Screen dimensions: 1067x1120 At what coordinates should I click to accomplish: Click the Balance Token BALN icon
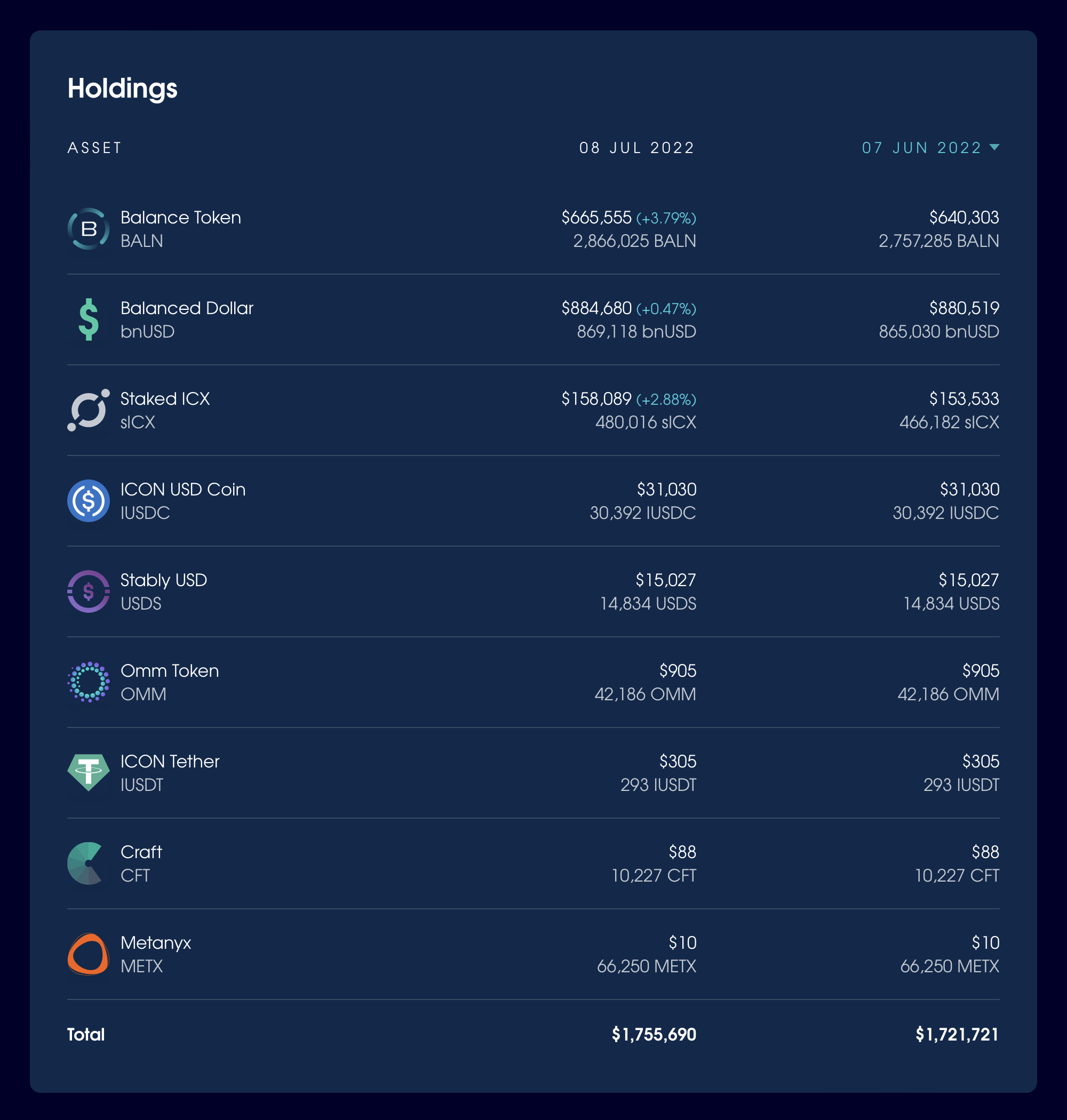tap(88, 229)
